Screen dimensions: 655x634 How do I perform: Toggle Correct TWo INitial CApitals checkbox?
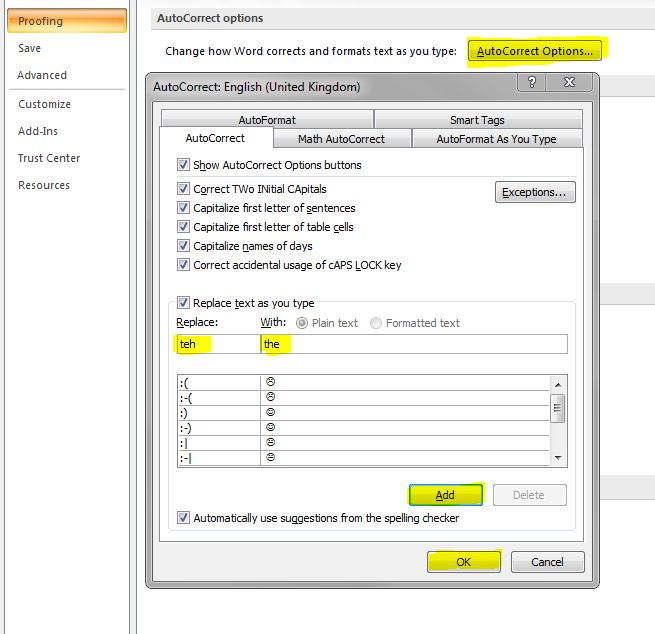(183, 189)
